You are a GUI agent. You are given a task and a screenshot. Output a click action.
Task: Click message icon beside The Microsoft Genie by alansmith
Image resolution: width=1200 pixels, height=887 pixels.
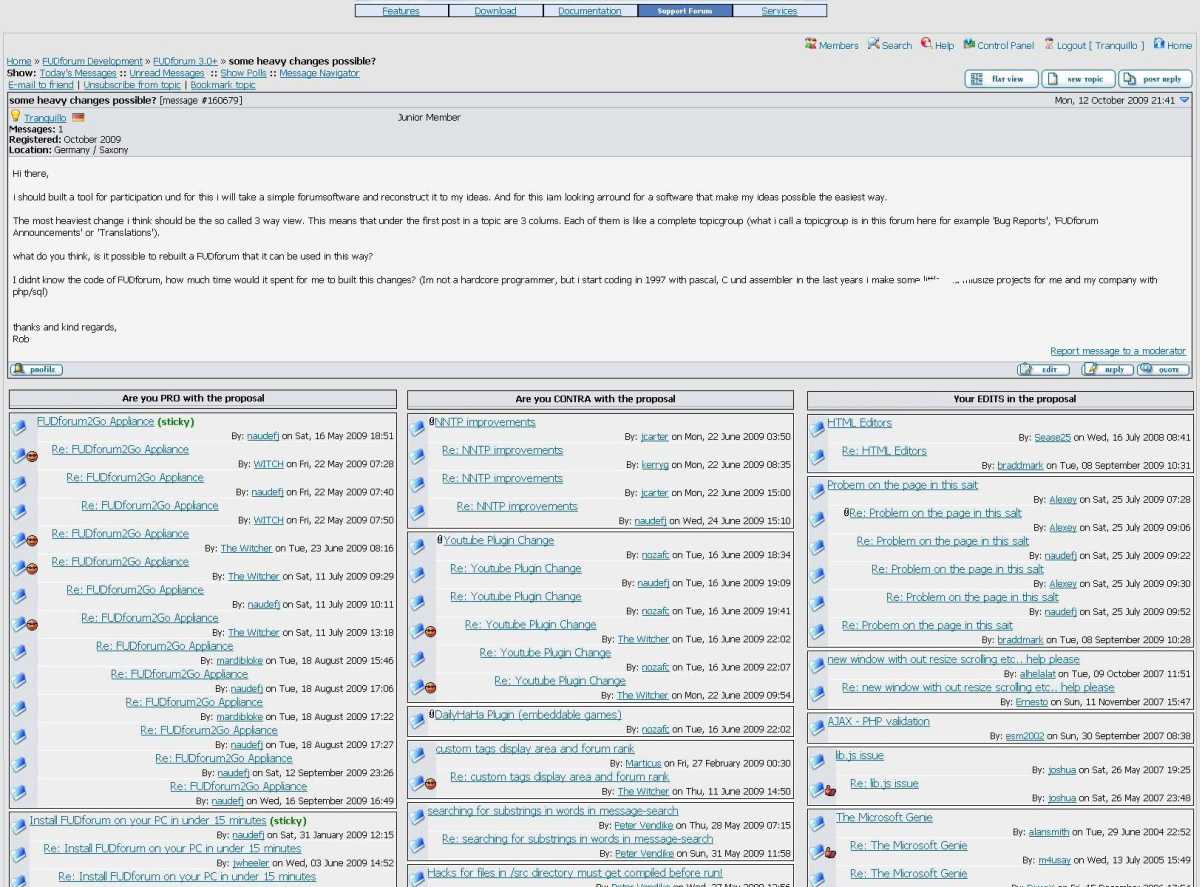click(817, 824)
